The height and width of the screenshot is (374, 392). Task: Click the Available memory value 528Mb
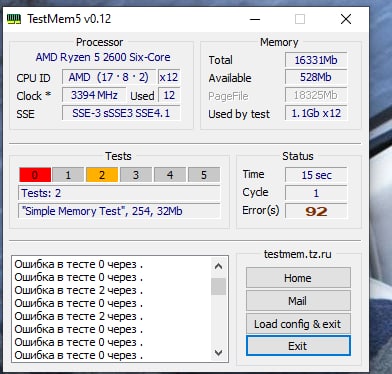pyautogui.click(x=316, y=77)
